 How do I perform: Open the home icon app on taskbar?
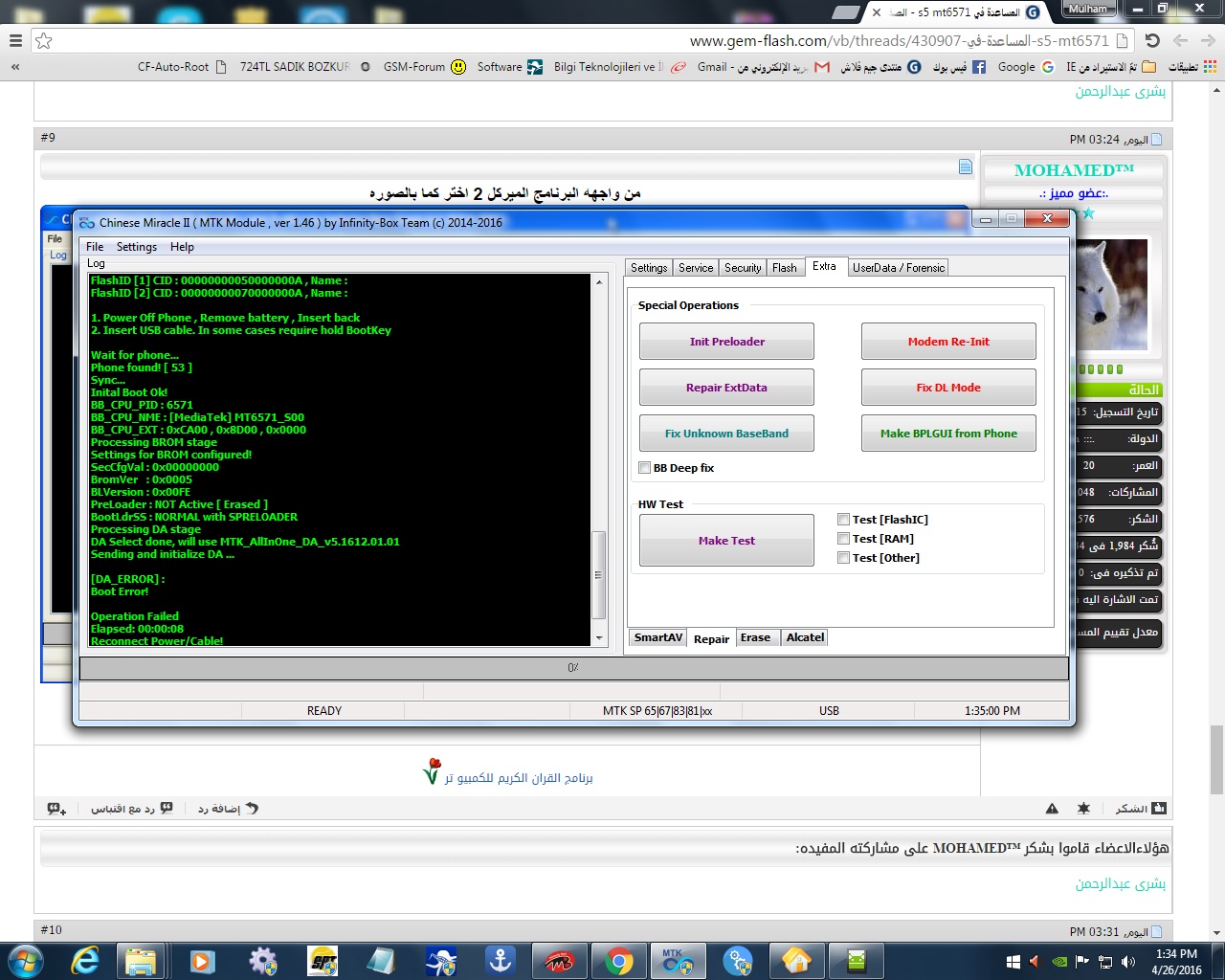click(x=796, y=961)
